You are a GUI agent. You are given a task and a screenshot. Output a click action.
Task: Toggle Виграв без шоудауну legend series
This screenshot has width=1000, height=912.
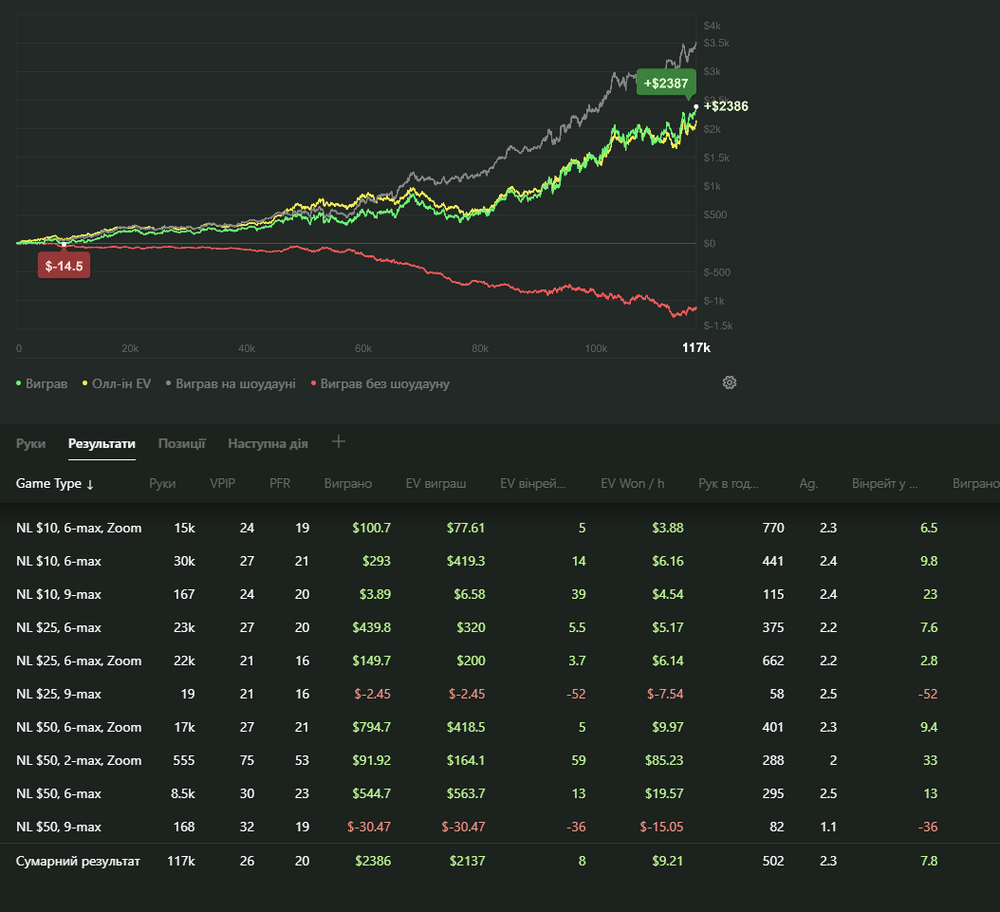click(x=380, y=384)
